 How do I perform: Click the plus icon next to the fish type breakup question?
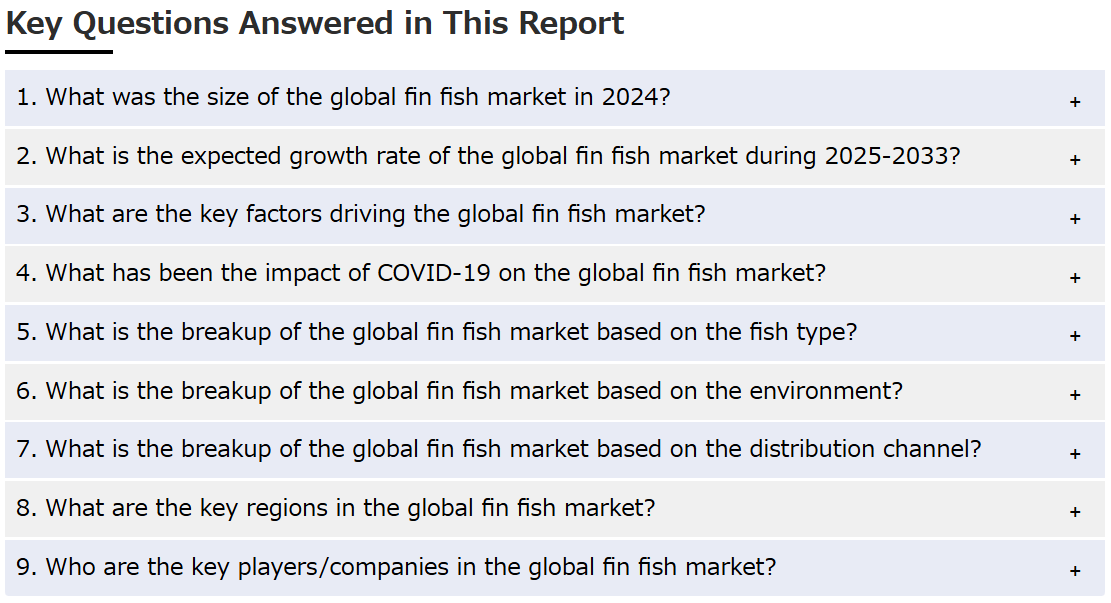1075,336
